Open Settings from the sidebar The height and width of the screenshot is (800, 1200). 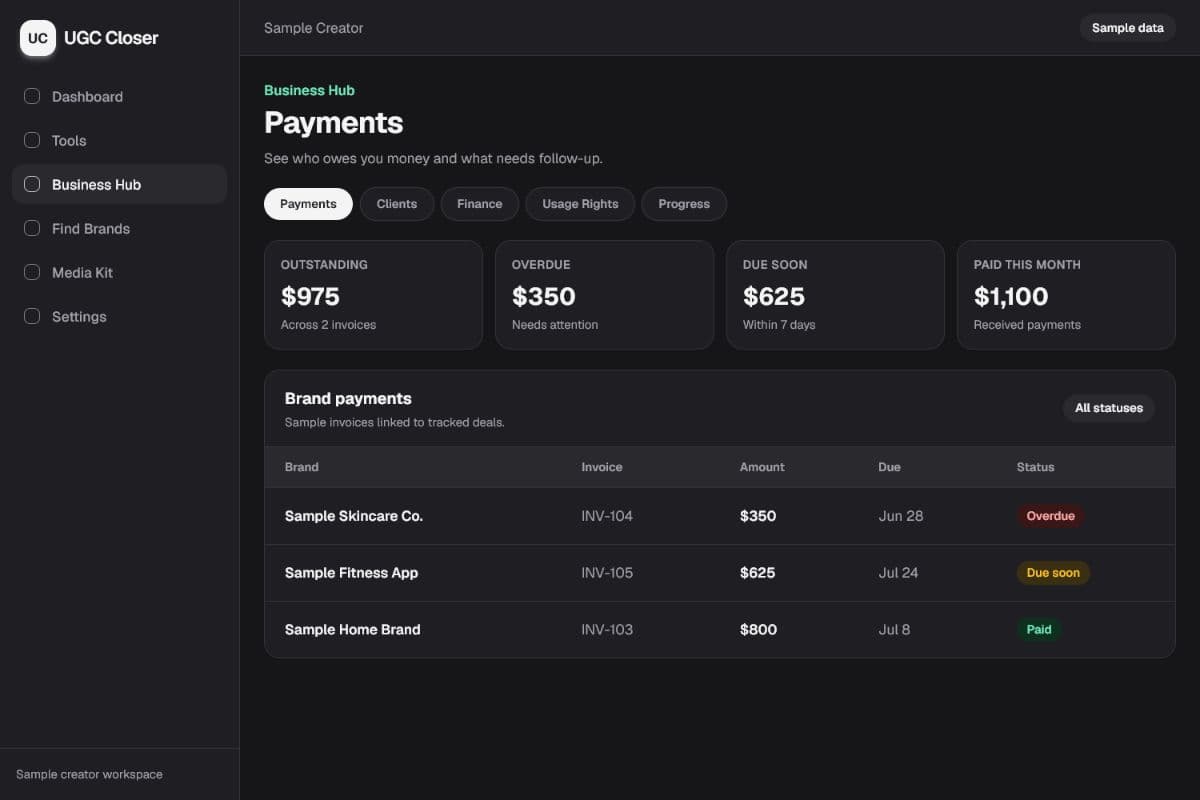tap(120, 317)
